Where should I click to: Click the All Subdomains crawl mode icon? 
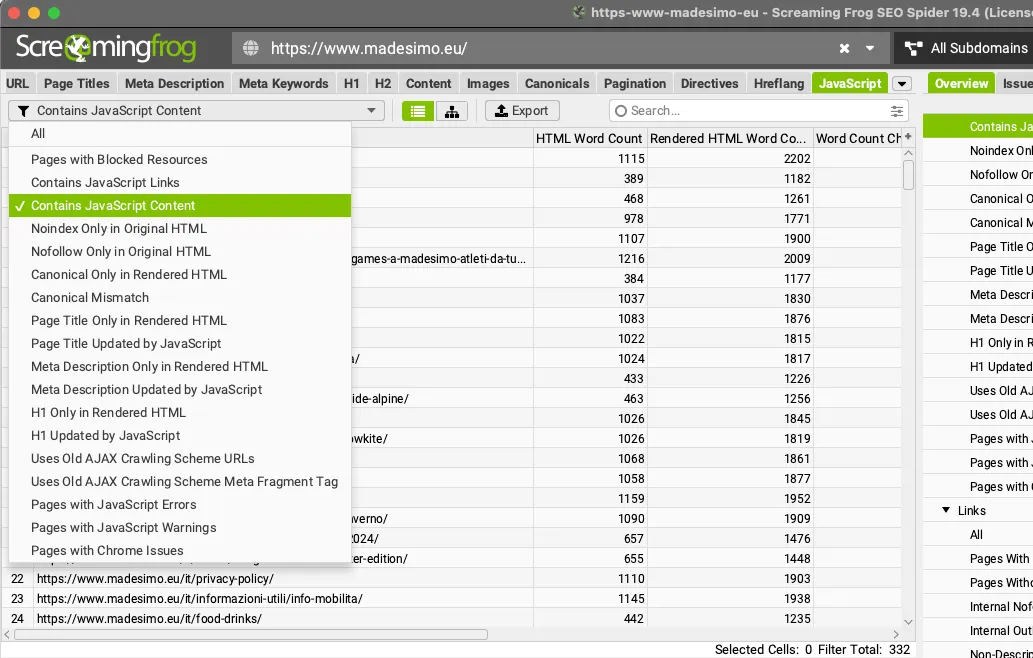pos(912,48)
